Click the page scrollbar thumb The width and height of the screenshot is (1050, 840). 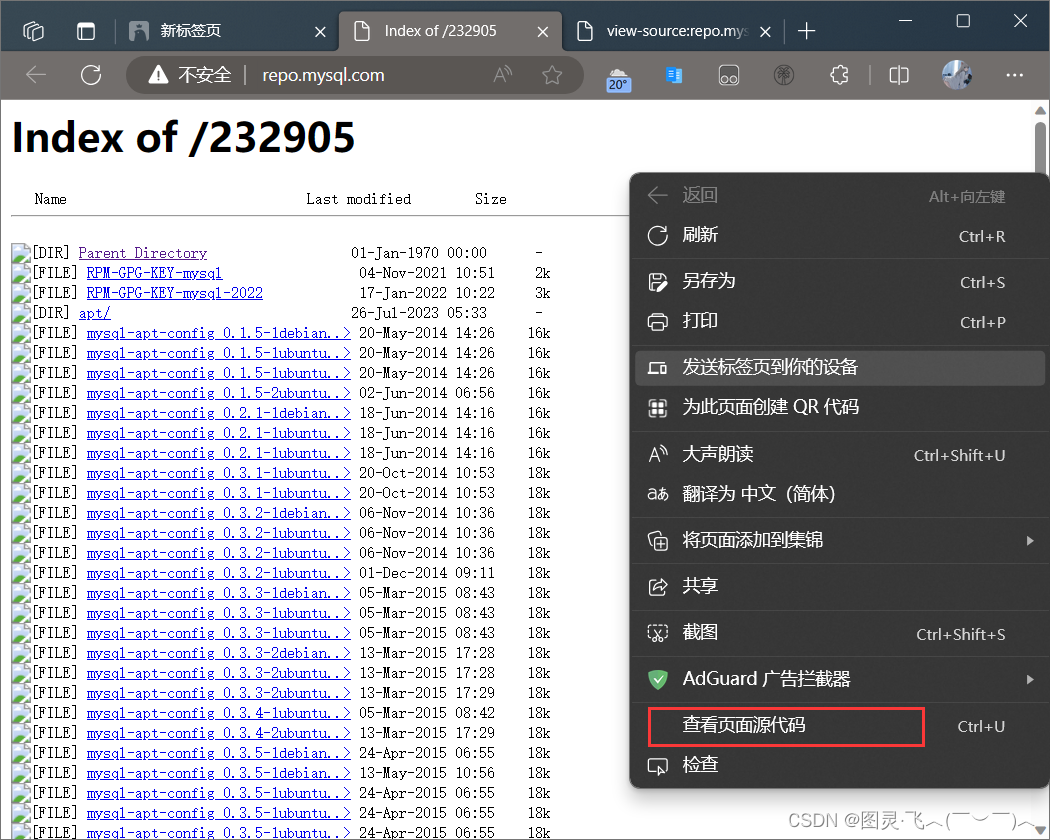(x=1040, y=147)
